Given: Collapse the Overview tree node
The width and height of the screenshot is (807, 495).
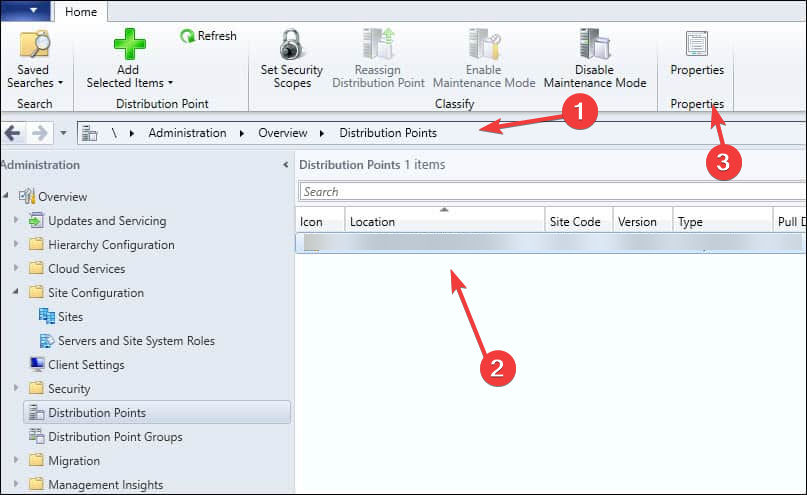Looking at the screenshot, I should click(6, 196).
